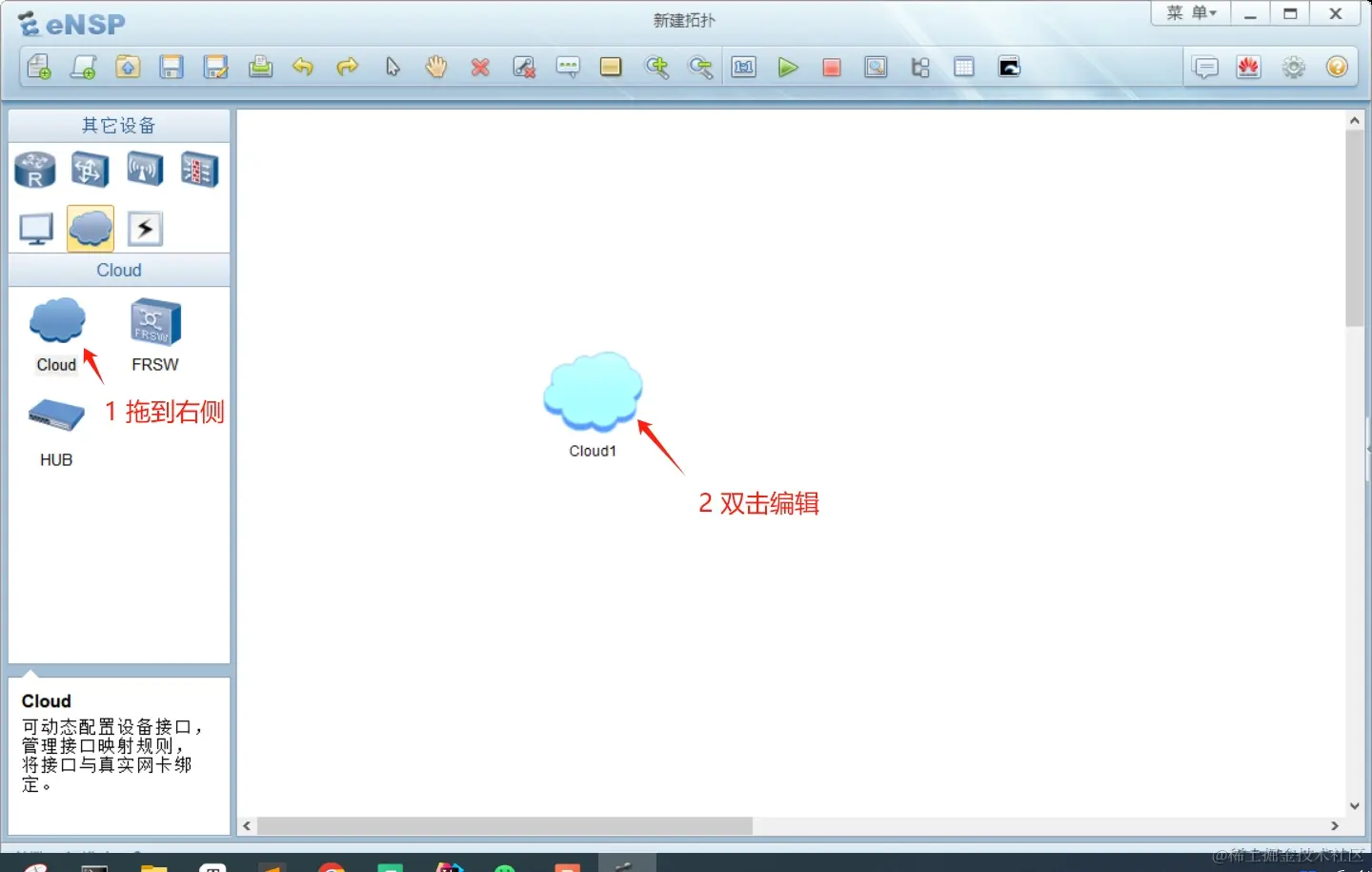
Task: Choose the HUB device
Action: pyautogui.click(x=54, y=415)
